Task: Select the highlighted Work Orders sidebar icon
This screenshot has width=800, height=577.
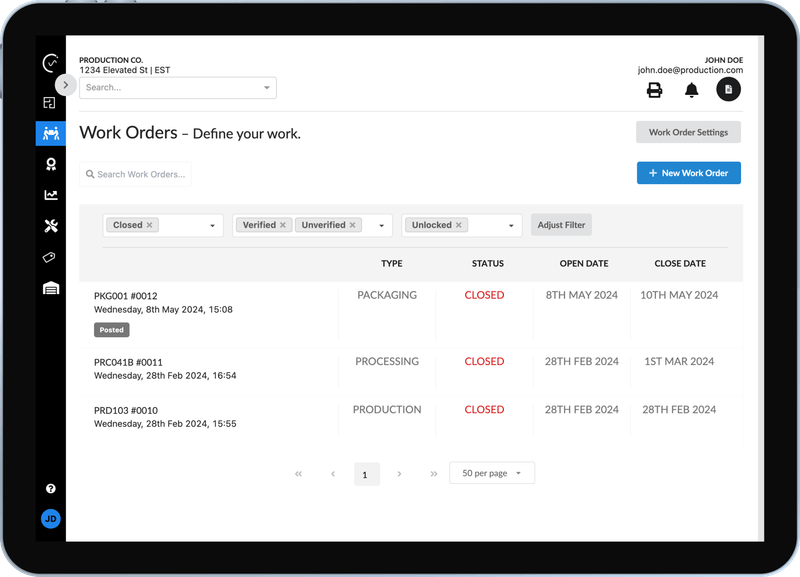Action: pos(49,134)
